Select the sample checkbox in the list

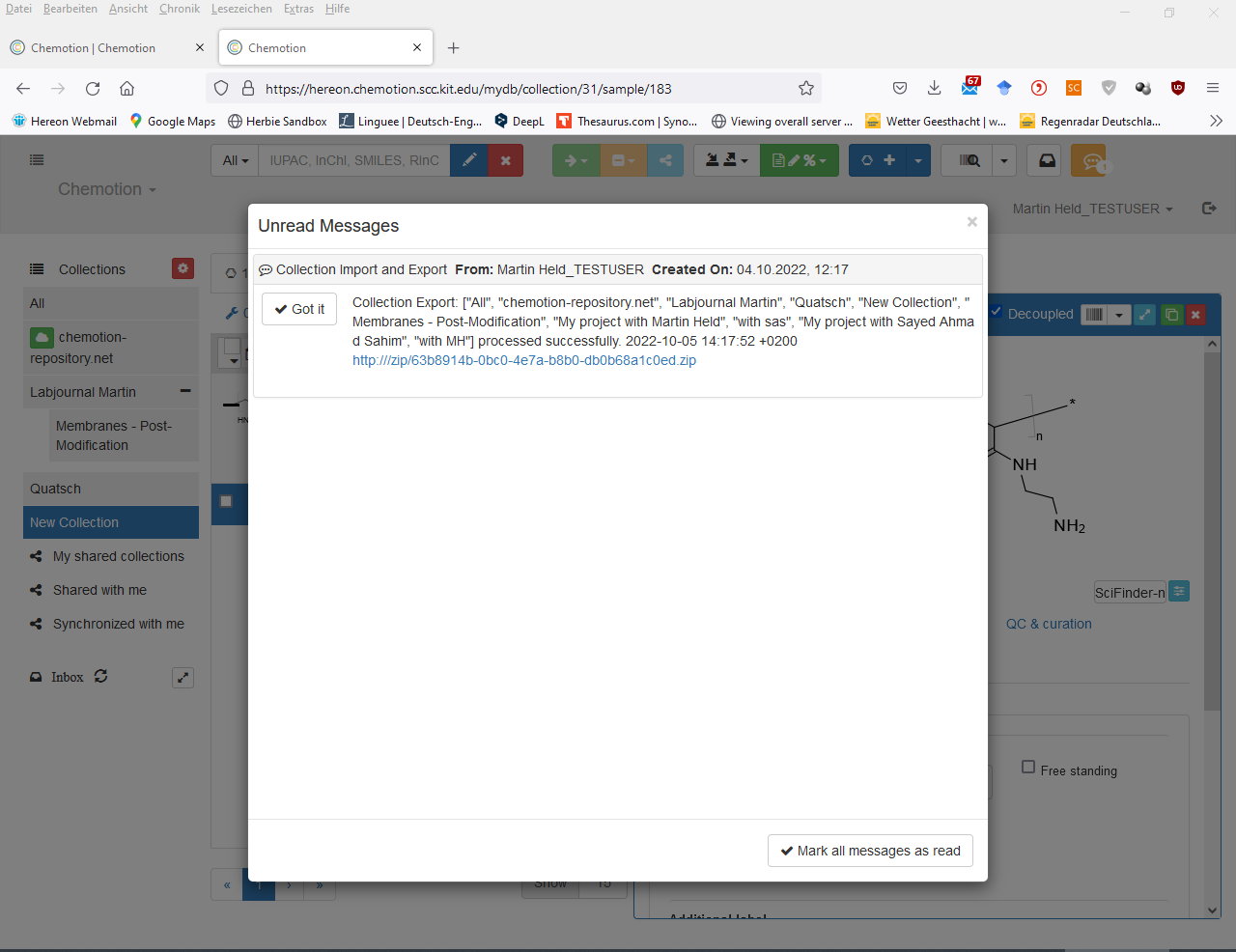pyautogui.click(x=226, y=502)
